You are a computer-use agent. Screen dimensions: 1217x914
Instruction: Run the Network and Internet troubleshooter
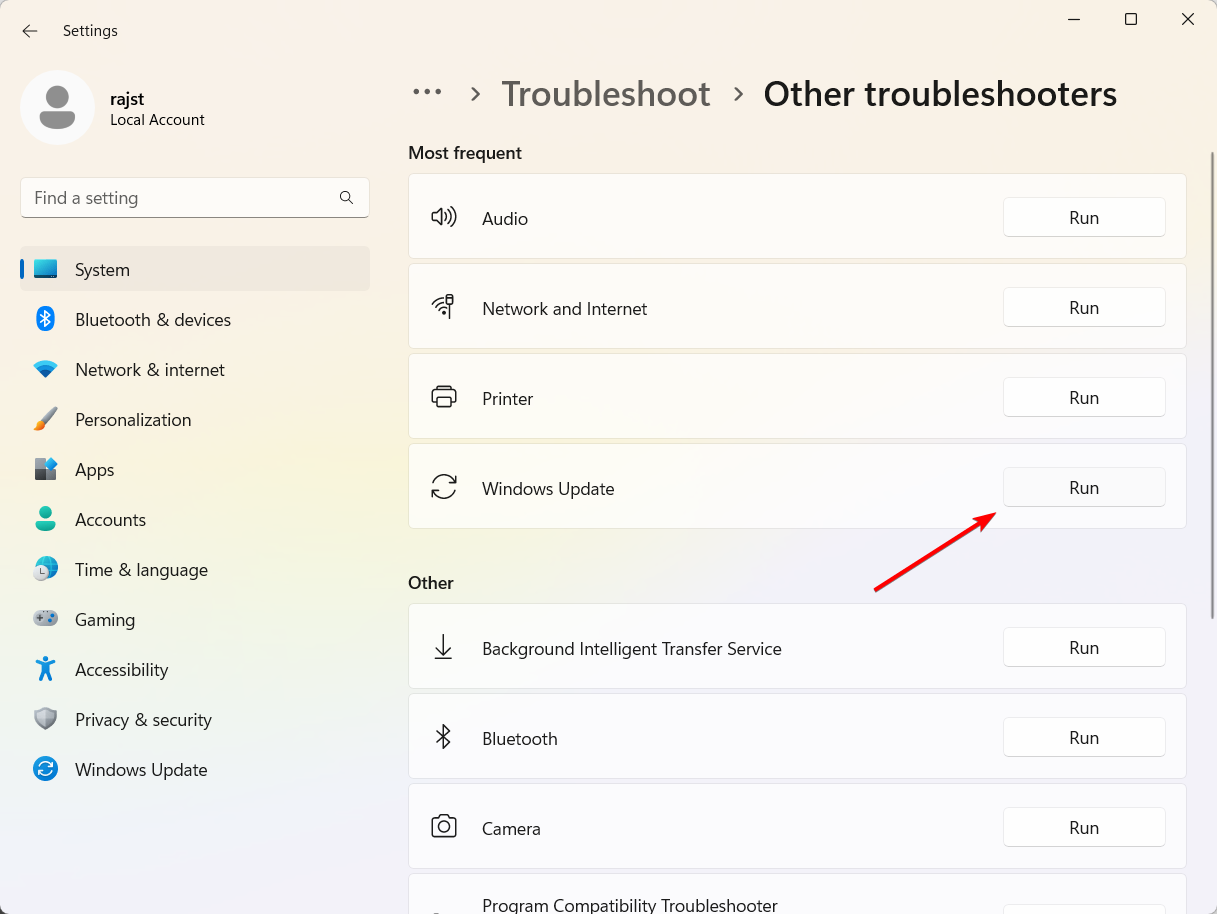tap(1084, 307)
